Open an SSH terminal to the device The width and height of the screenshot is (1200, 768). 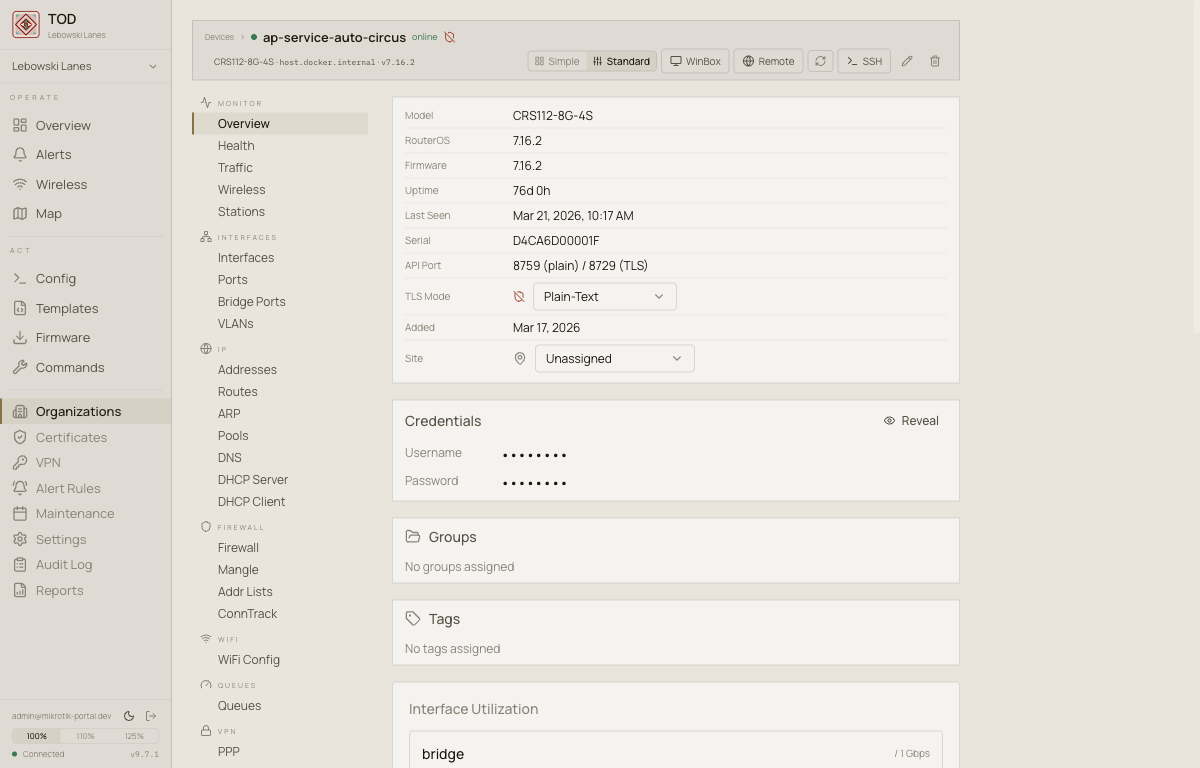[x=863, y=61]
